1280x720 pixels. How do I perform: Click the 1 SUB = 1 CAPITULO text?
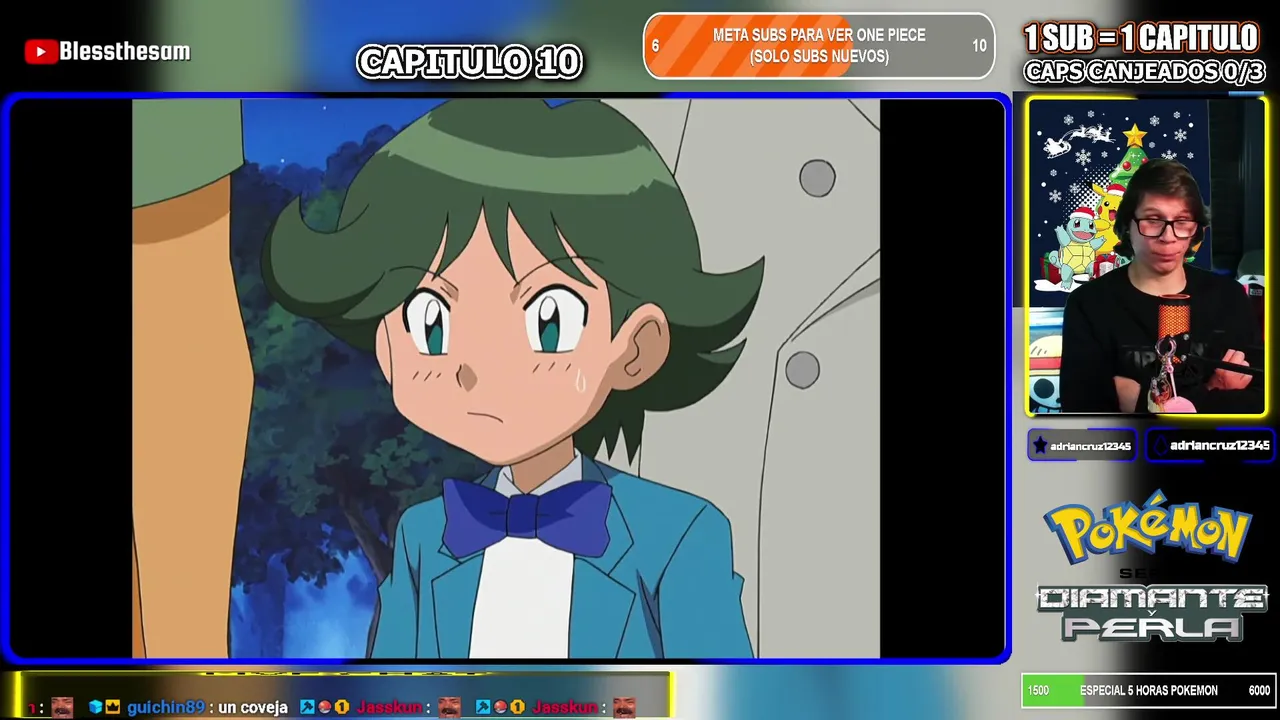pyautogui.click(x=1141, y=38)
